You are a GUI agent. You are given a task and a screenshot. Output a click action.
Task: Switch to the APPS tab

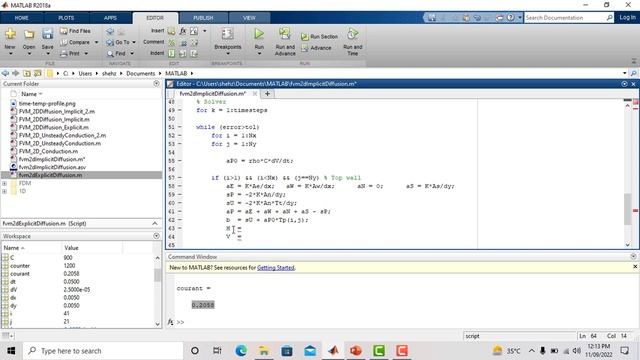tap(110, 18)
